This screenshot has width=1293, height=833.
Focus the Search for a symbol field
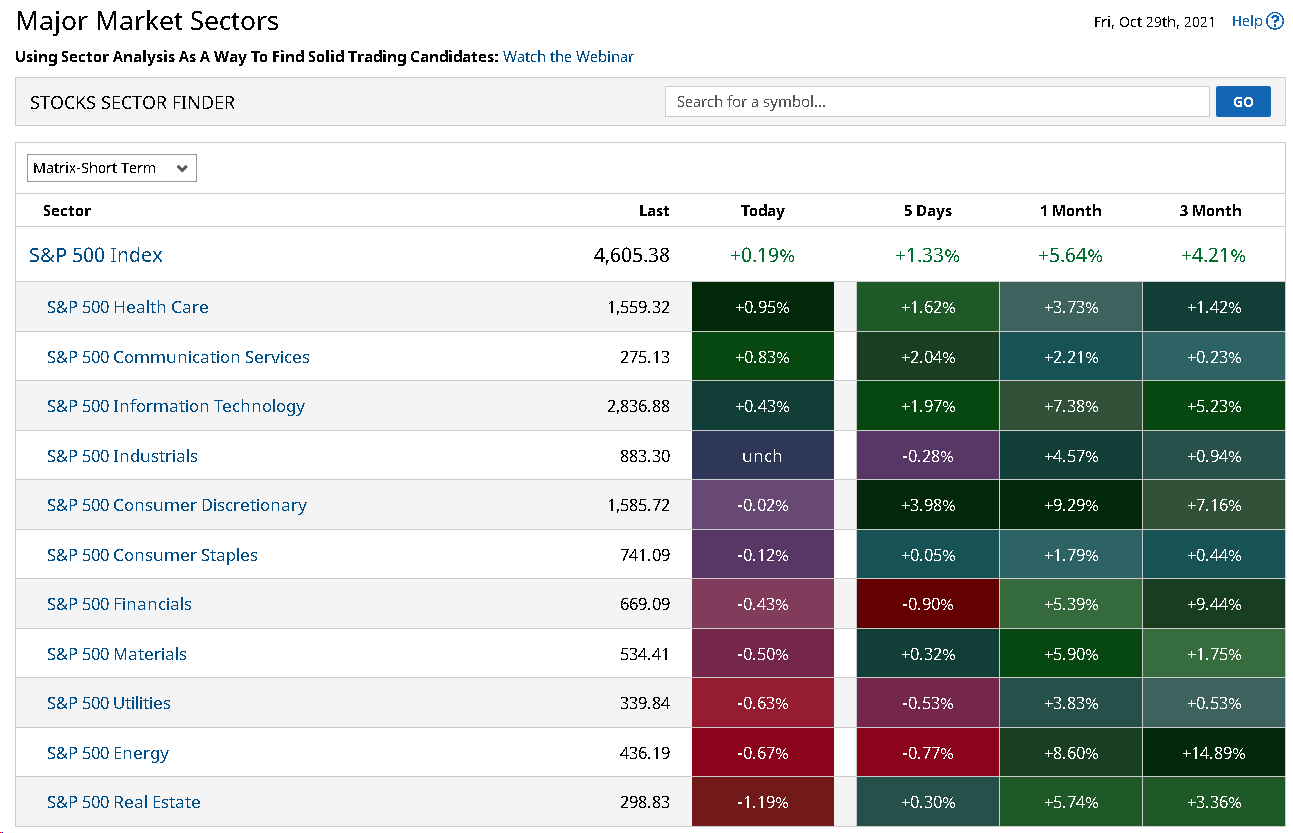(937, 102)
